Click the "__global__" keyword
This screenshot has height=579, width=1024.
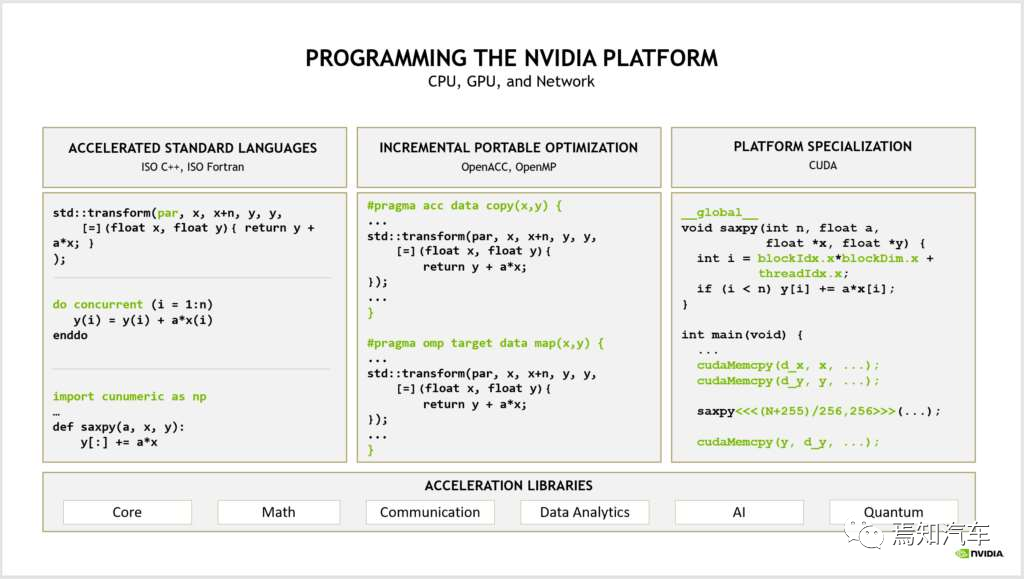pos(720,213)
